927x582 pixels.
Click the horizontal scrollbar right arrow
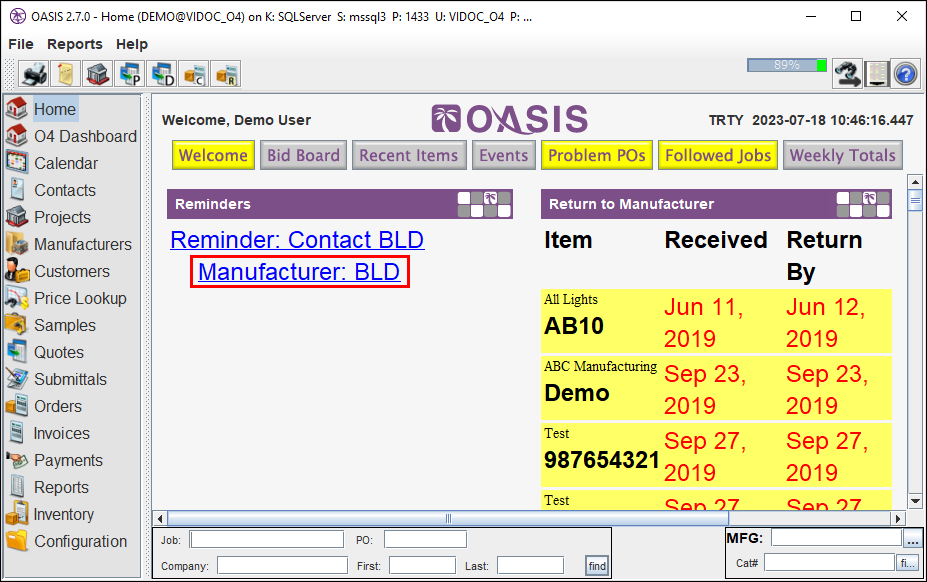tap(898, 519)
